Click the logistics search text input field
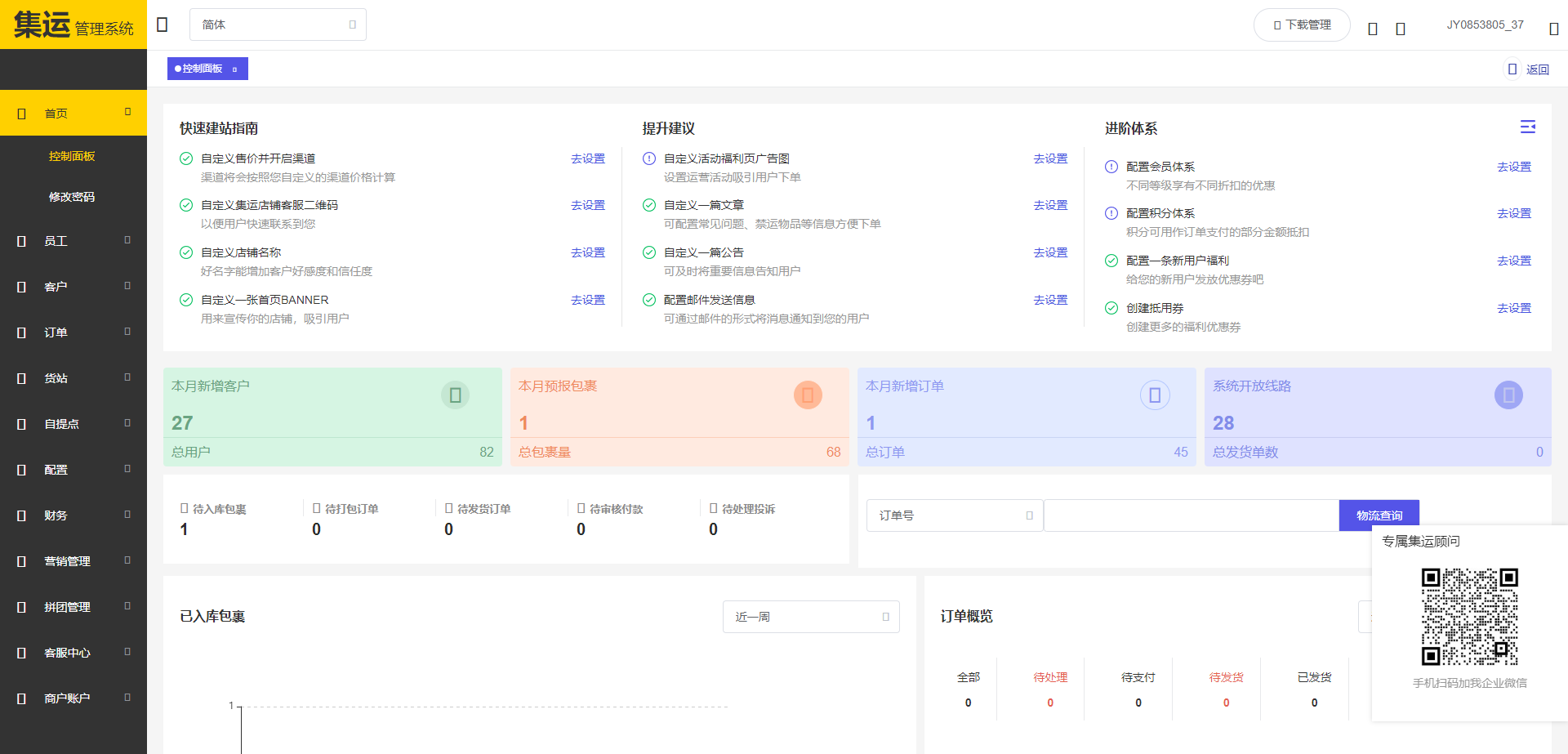This screenshot has height=754, width=1568. point(1191,515)
